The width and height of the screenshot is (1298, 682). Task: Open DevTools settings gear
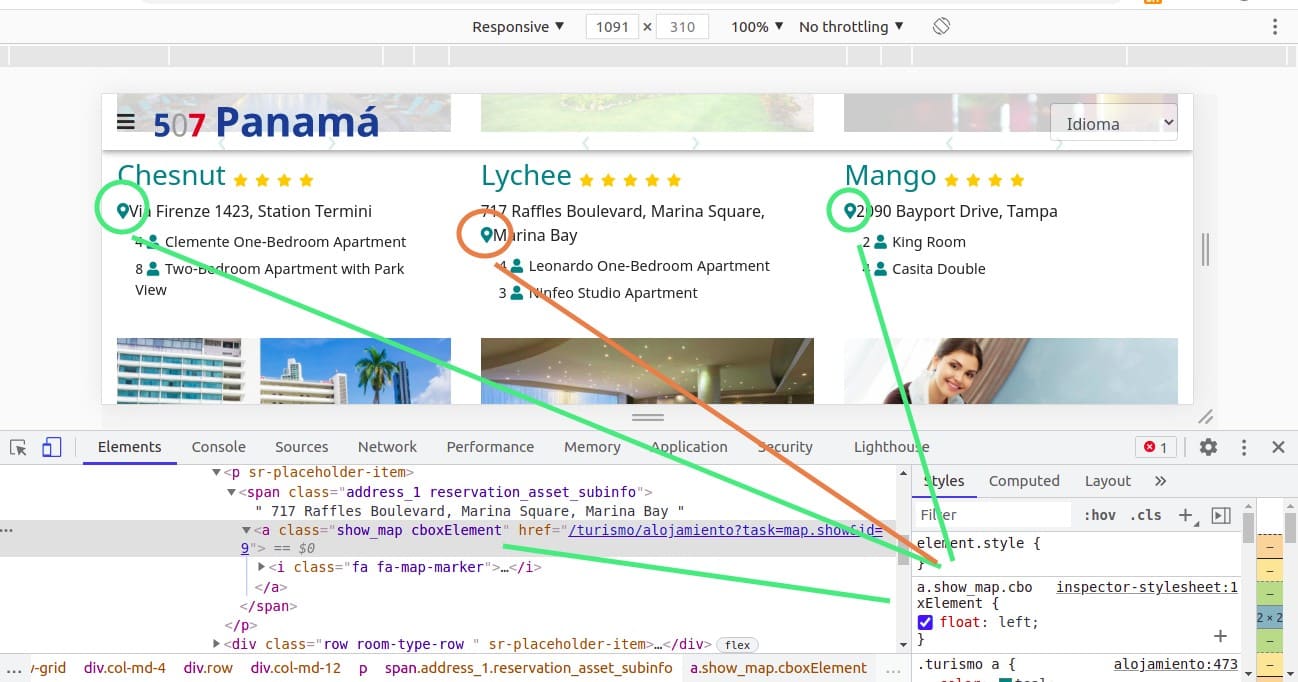(1208, 447)
